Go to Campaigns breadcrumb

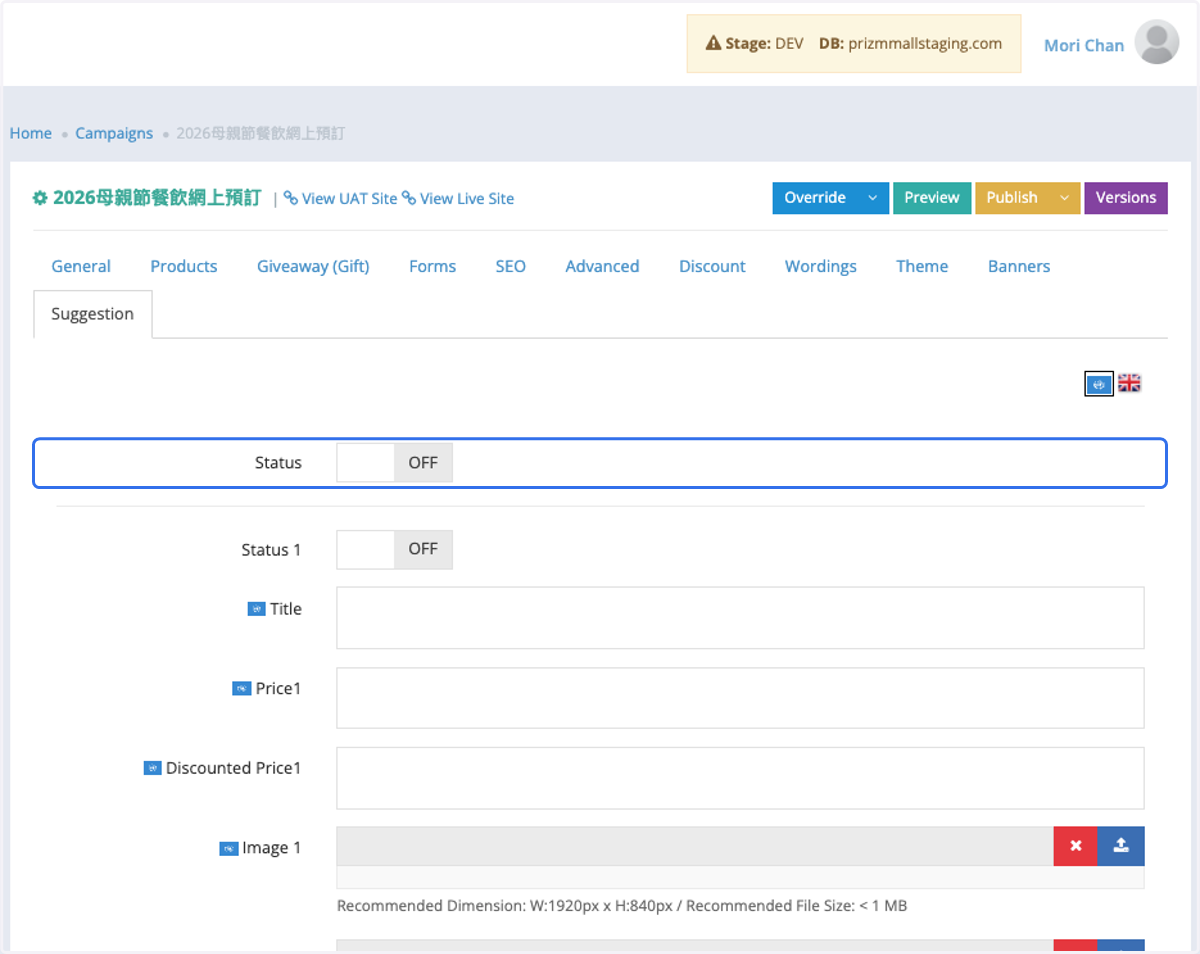click(114, 133)
